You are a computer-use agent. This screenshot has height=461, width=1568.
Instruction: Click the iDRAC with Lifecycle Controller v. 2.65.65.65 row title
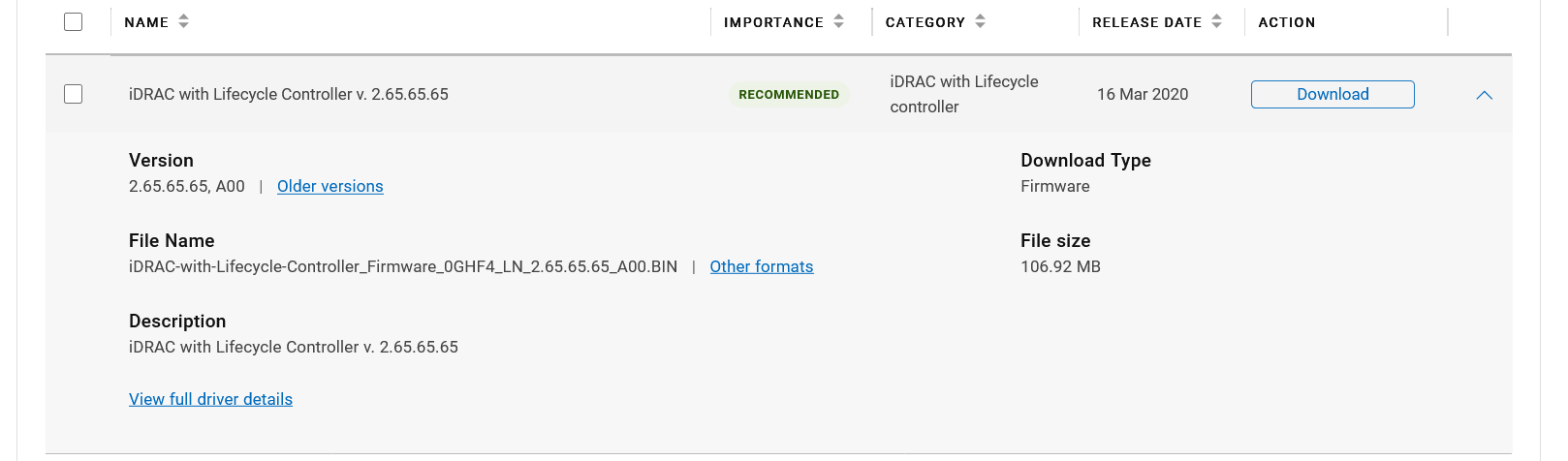(289, 94)
